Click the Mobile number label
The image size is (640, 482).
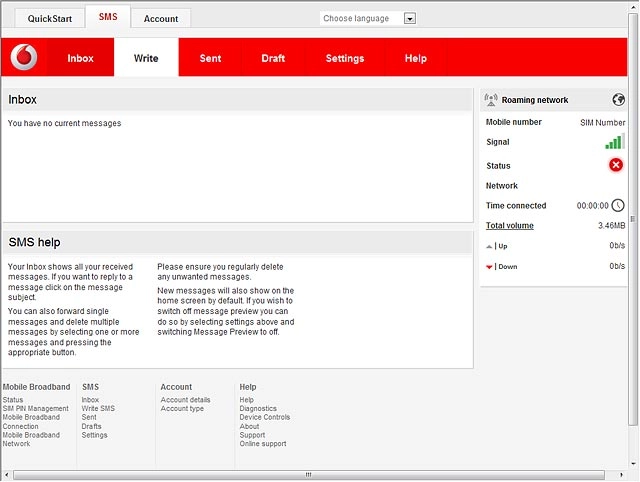pos(513,122)
